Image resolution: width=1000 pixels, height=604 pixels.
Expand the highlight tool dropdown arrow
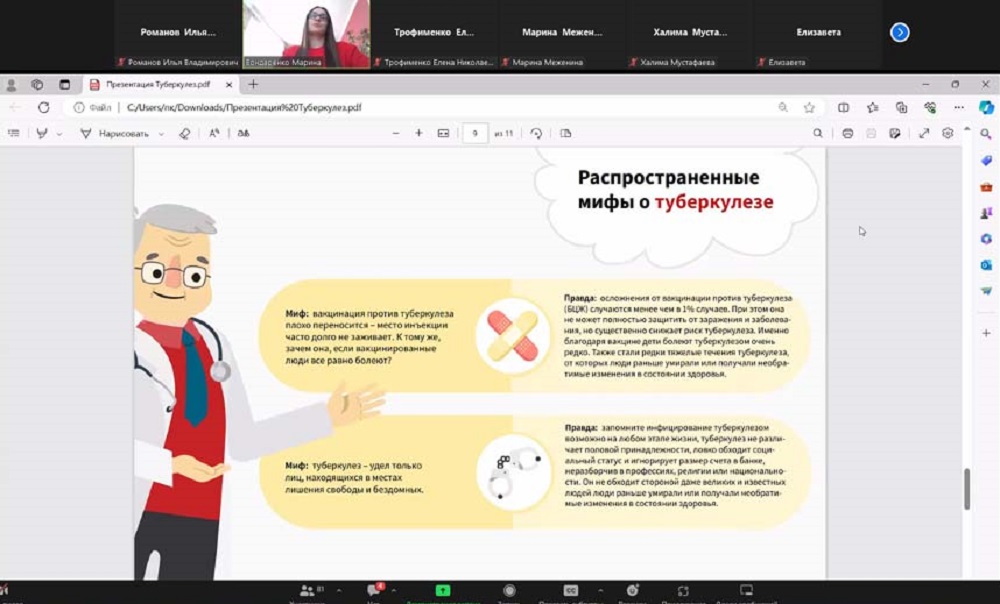click(x=59, y=133)
